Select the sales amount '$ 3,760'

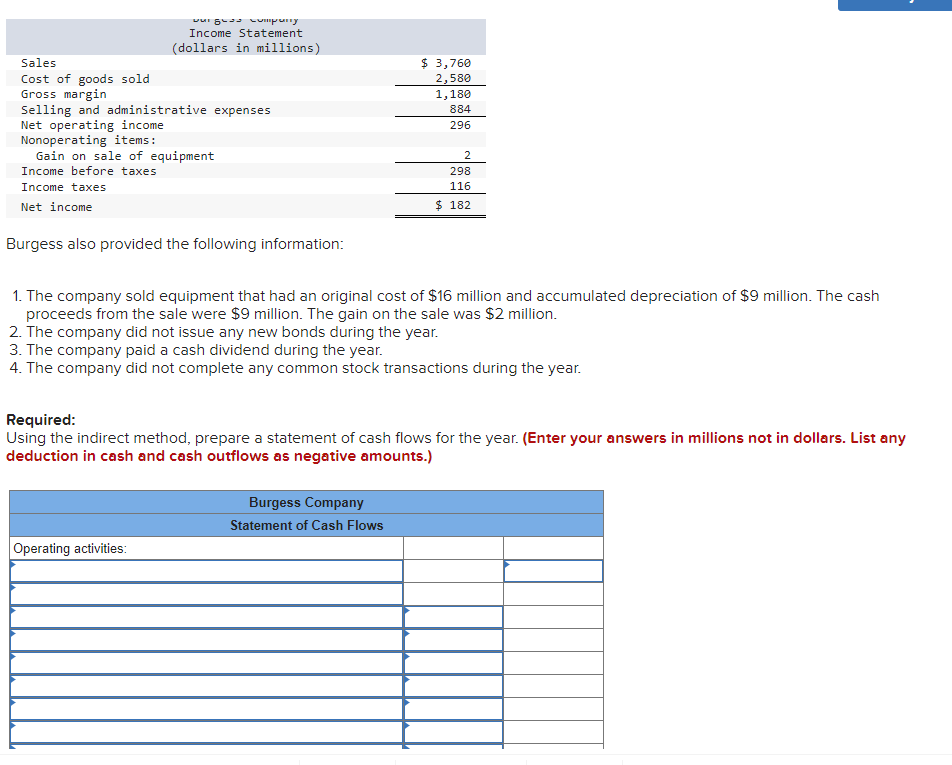coord(446,63)
